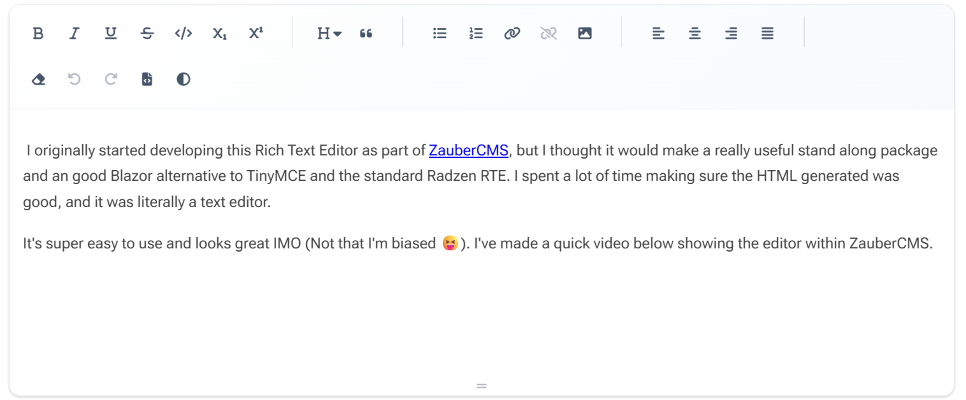Insert a blockquote
The image size is (966, 400).
pos(366,33)
